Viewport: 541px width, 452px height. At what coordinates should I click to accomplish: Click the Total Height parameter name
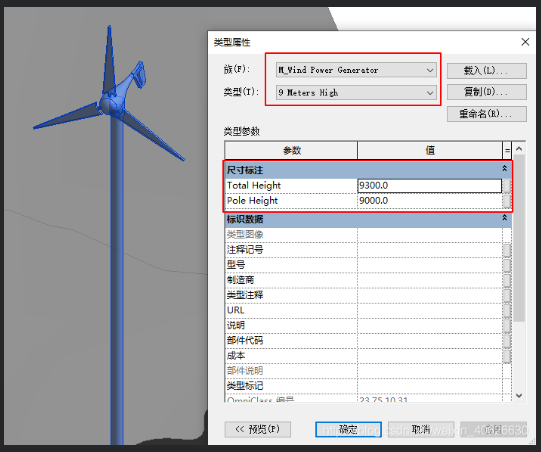pos(254,186)
